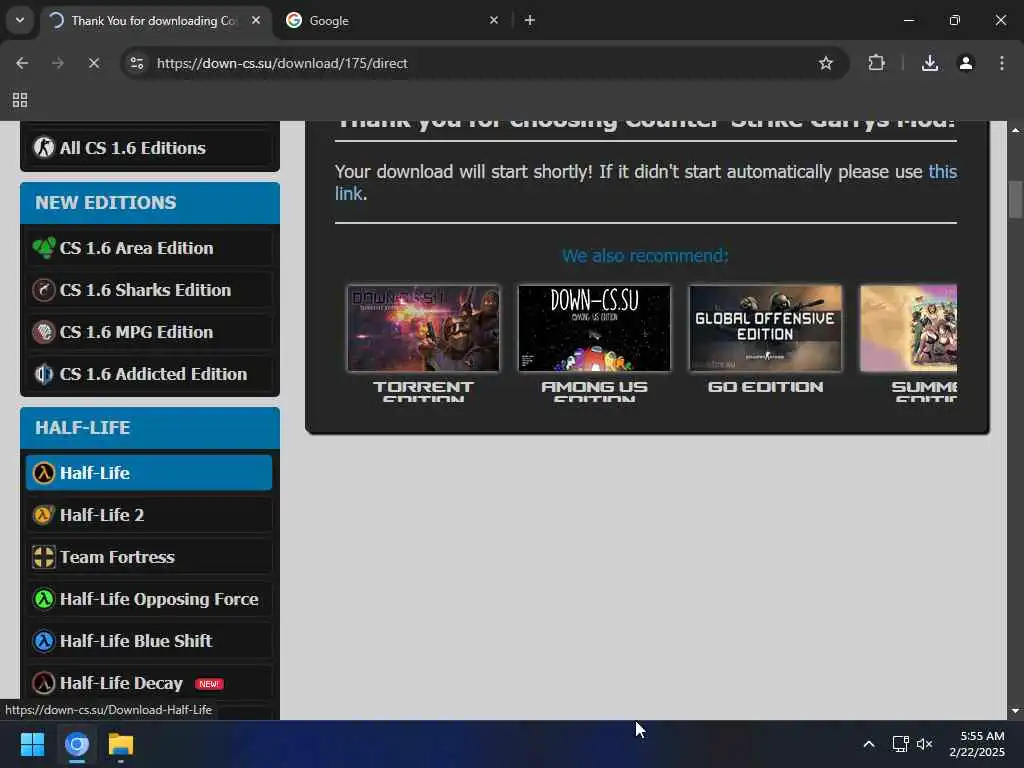1024x768 pixels.
Task: Click the Global Offensive Edition thumbnail
Action: (x=765, y=328)
